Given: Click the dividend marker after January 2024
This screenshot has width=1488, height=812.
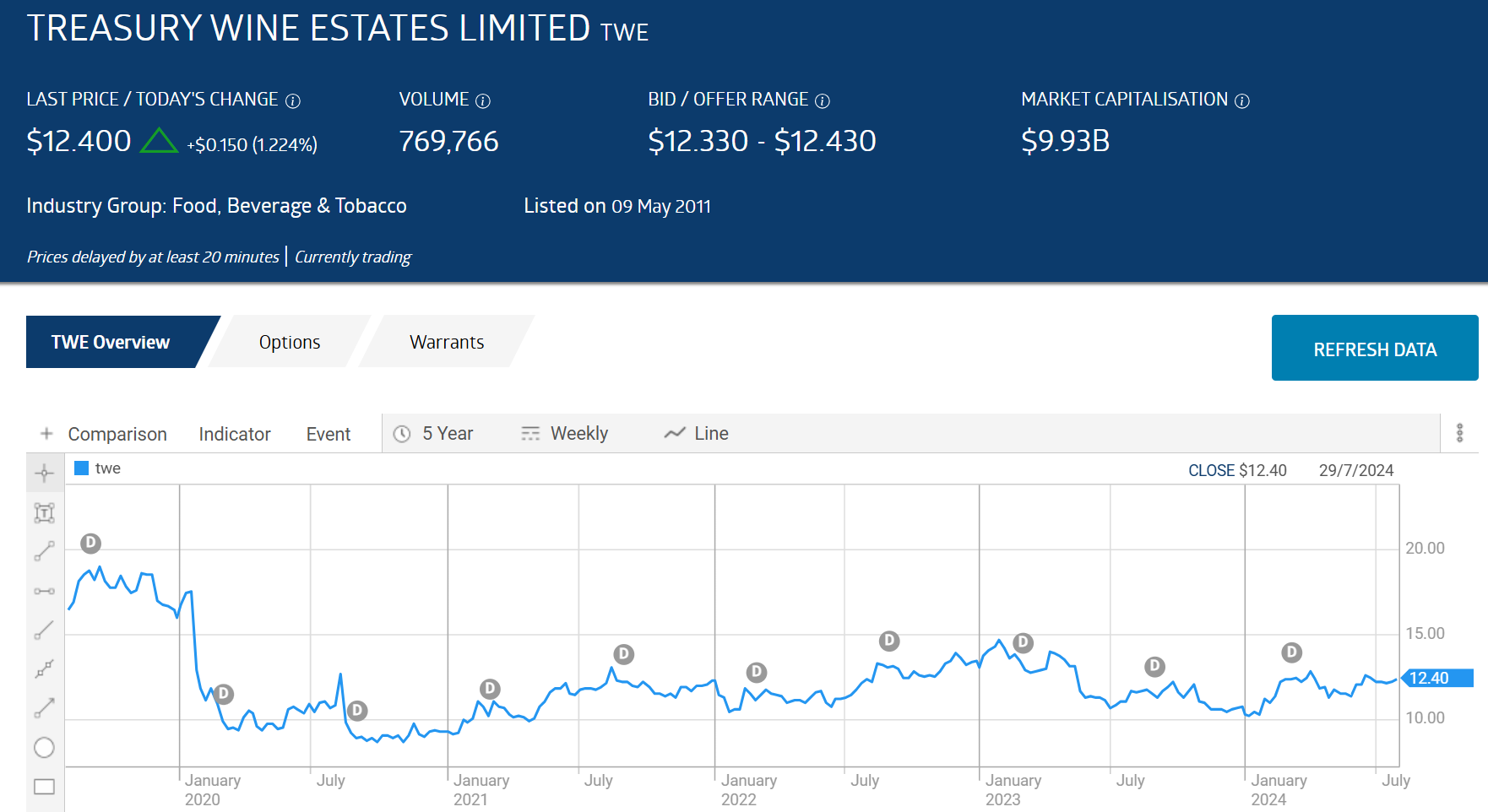Looking at the screenshot, I should click(1291, 652).
